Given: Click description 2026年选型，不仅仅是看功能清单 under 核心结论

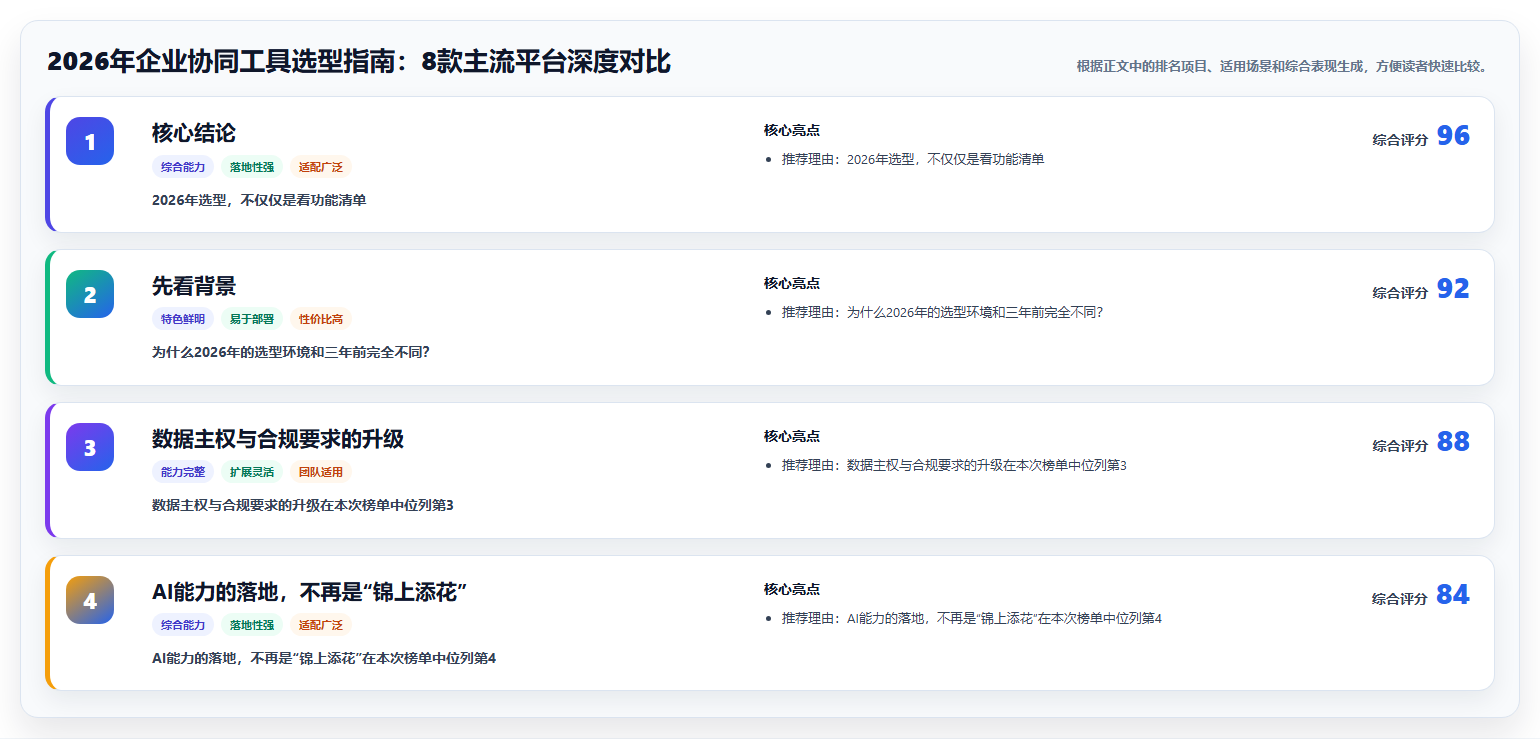Looking at the screenshot, I should click(259, 200).
